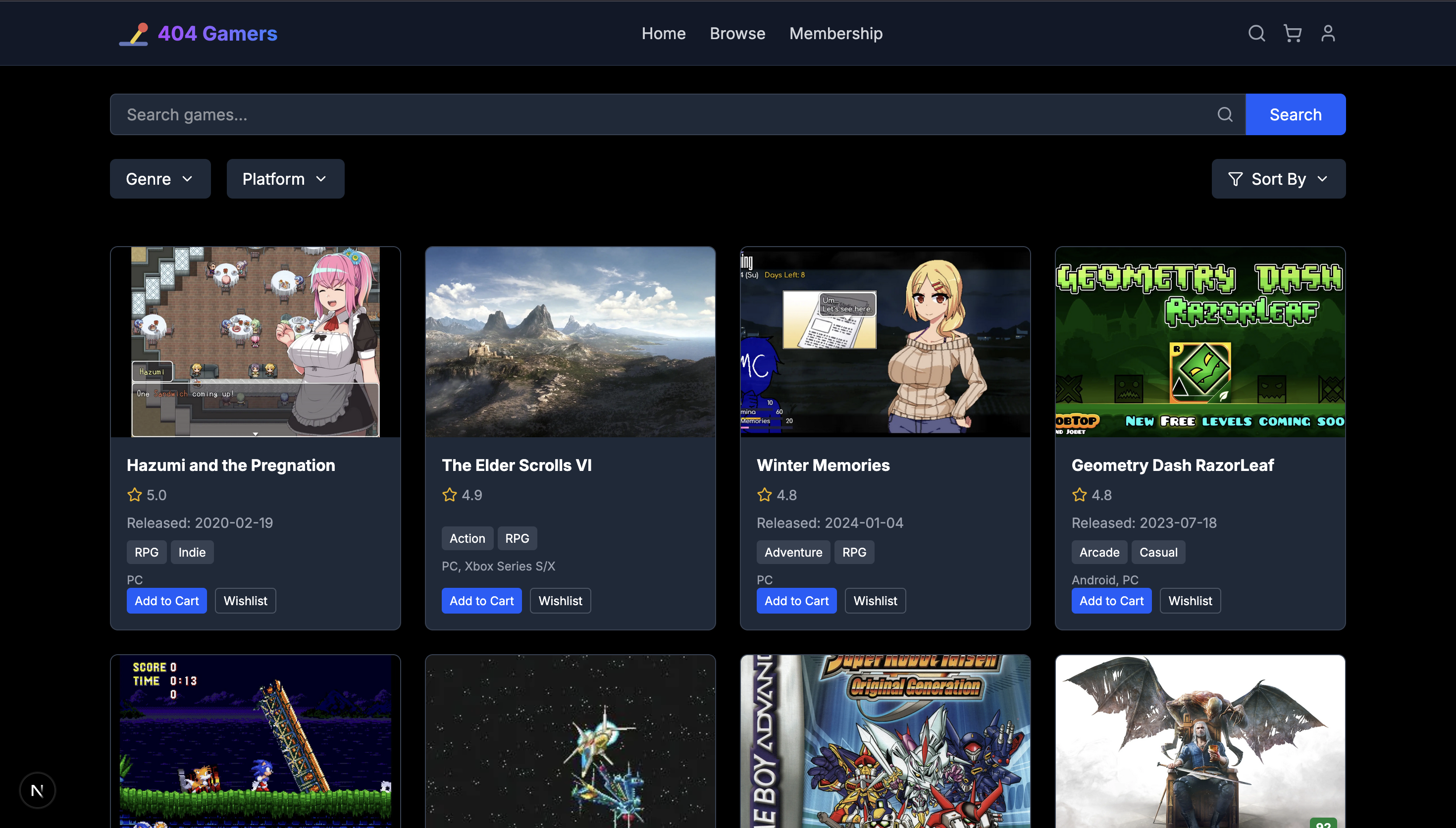Click the star icon on Winter Memories
This screenshot has width=1456, height=828.
(x=765, y=495)
